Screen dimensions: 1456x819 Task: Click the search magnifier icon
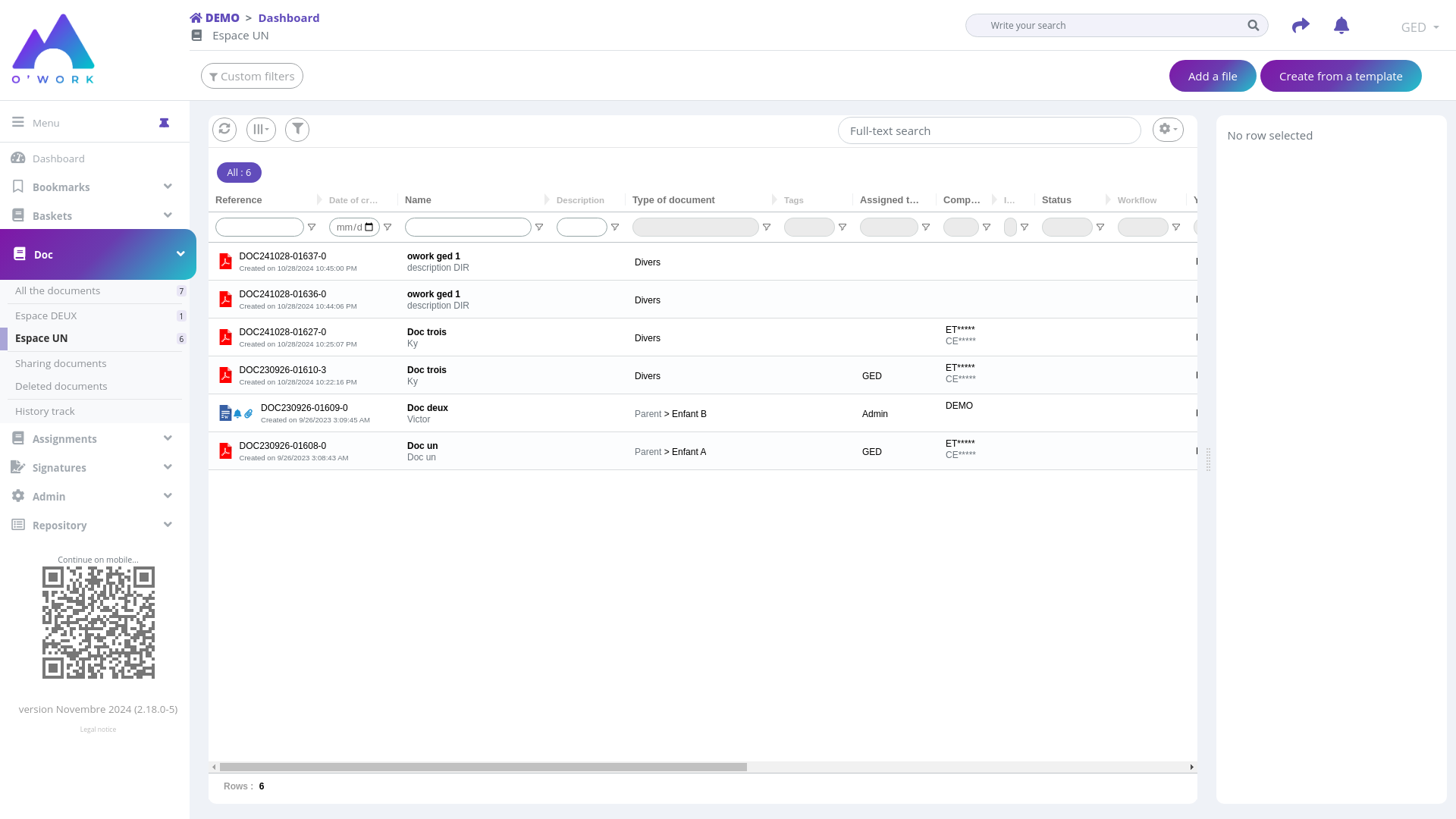(1253, 26)
